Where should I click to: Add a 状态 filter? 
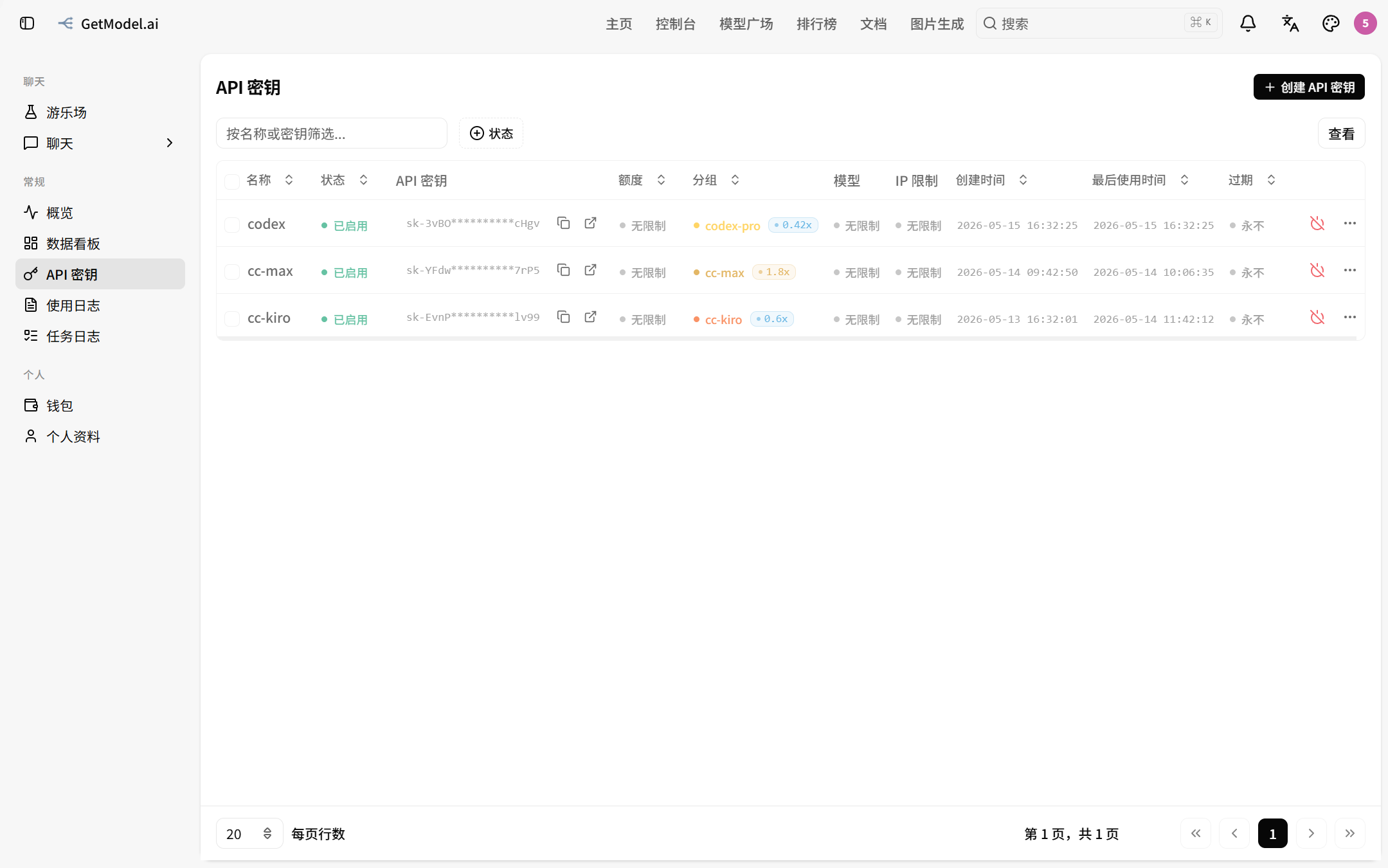pos(491,133)
